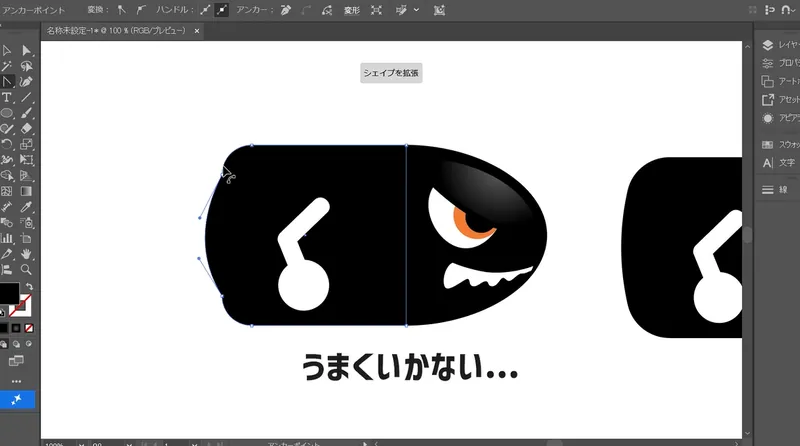800x446 pixels.
Task: Open the Layers panel icon
Action: point(768,45)
